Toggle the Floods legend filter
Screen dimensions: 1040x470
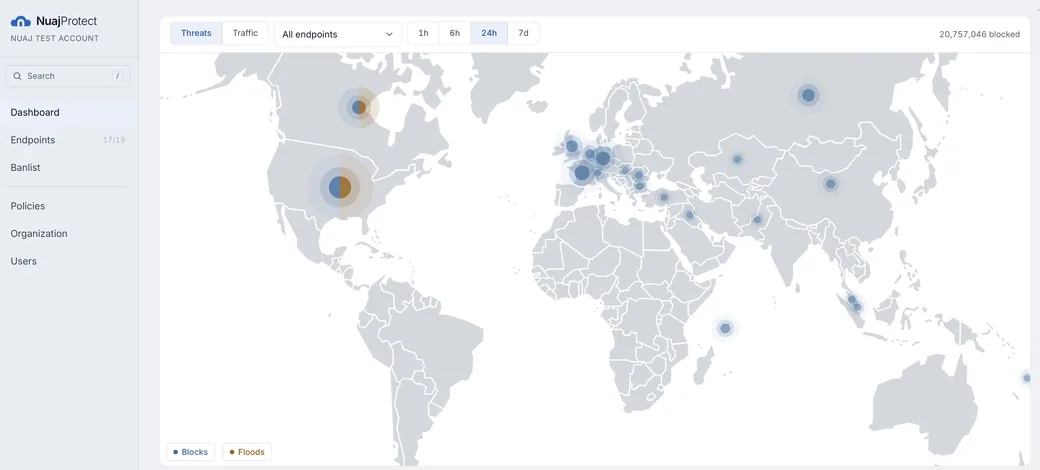coord(247,452)
